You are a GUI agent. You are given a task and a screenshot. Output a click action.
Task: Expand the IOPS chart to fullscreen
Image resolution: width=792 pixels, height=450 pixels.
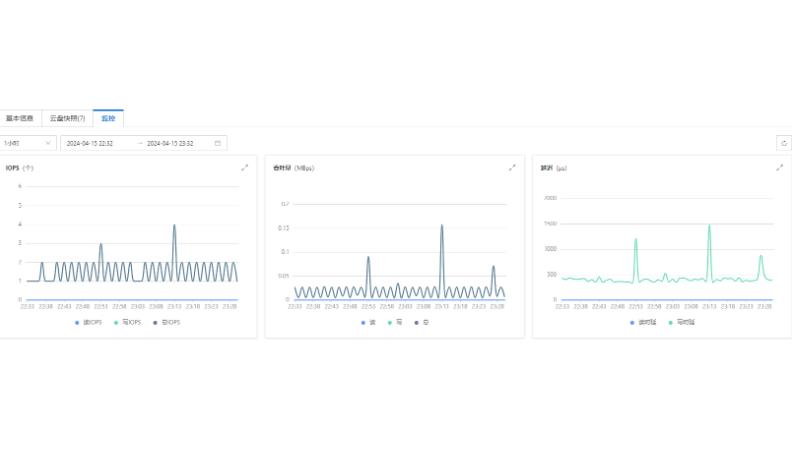244,168
